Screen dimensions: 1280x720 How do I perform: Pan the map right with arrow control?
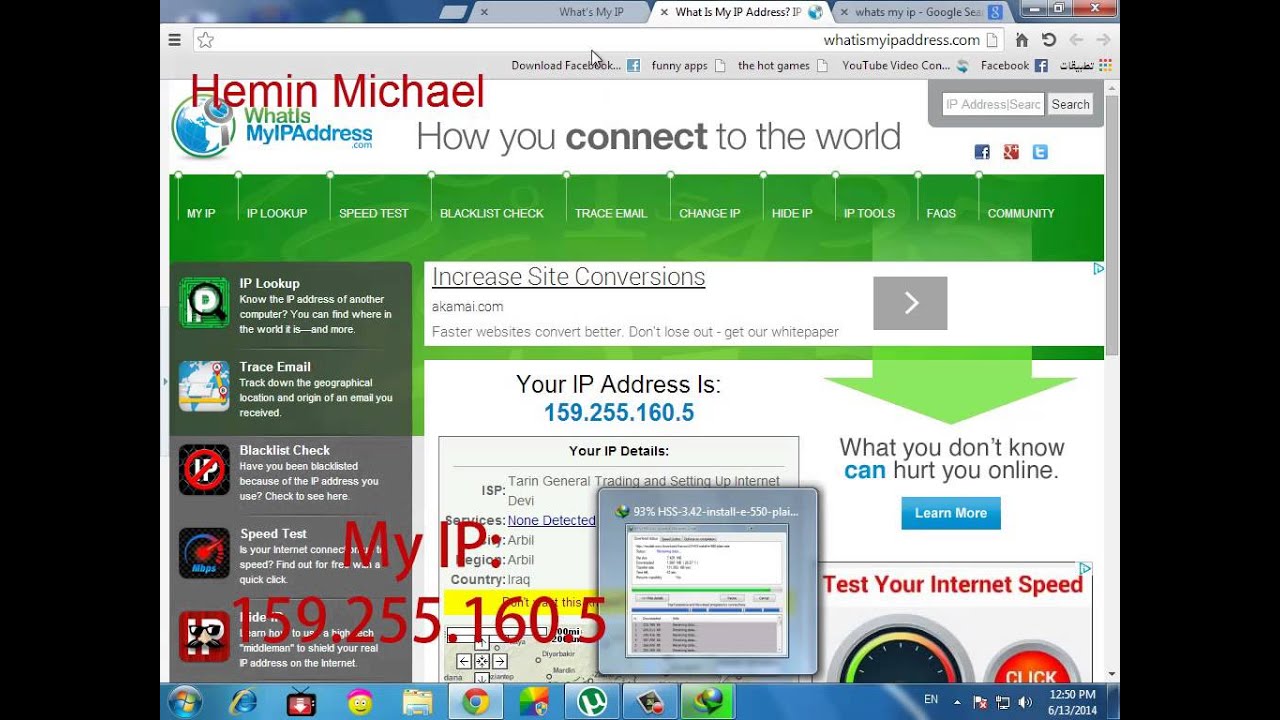pyautogui.click(x=500, y=661)
